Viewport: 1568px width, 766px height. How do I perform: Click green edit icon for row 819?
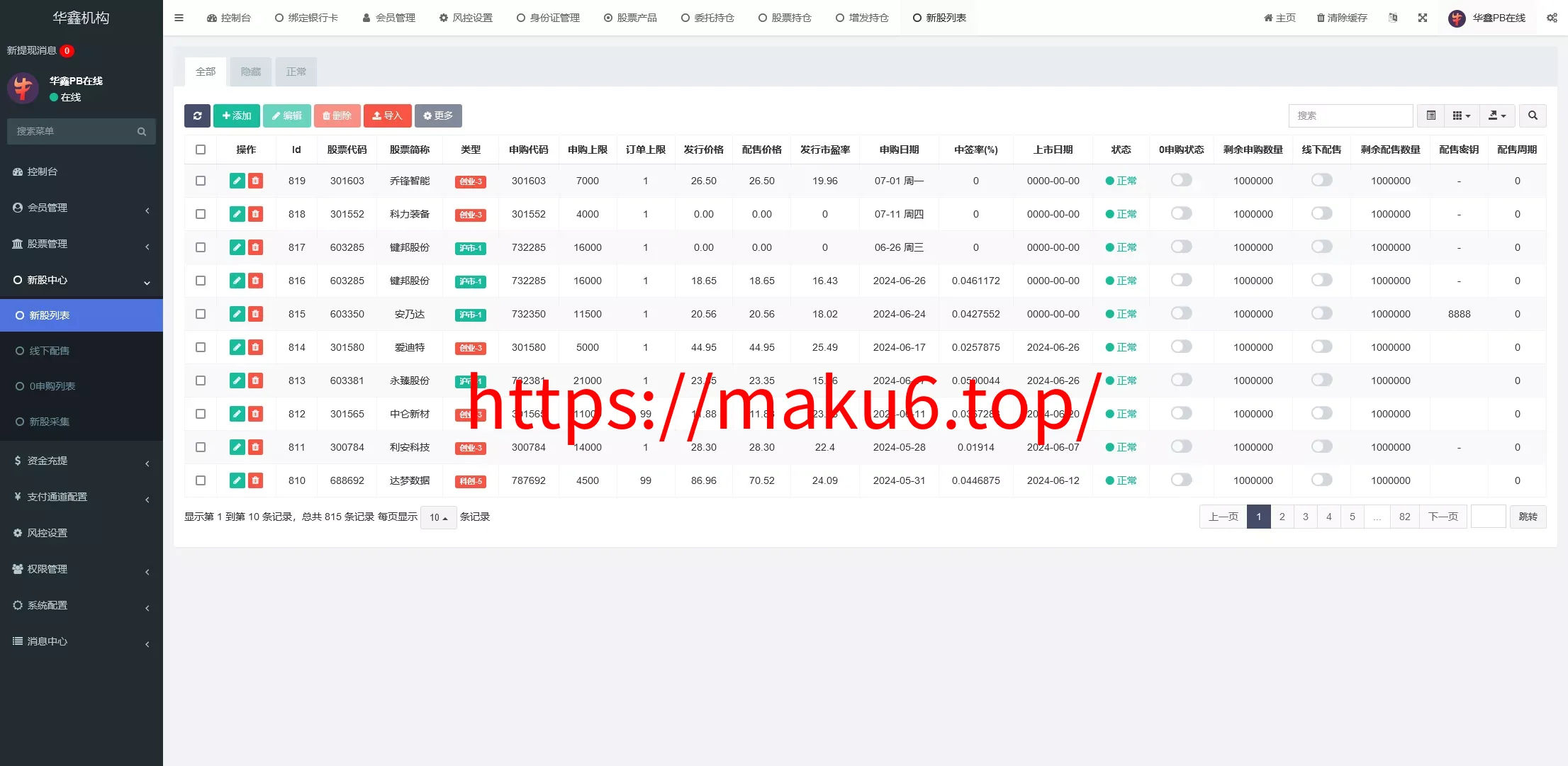coord(237,181)
